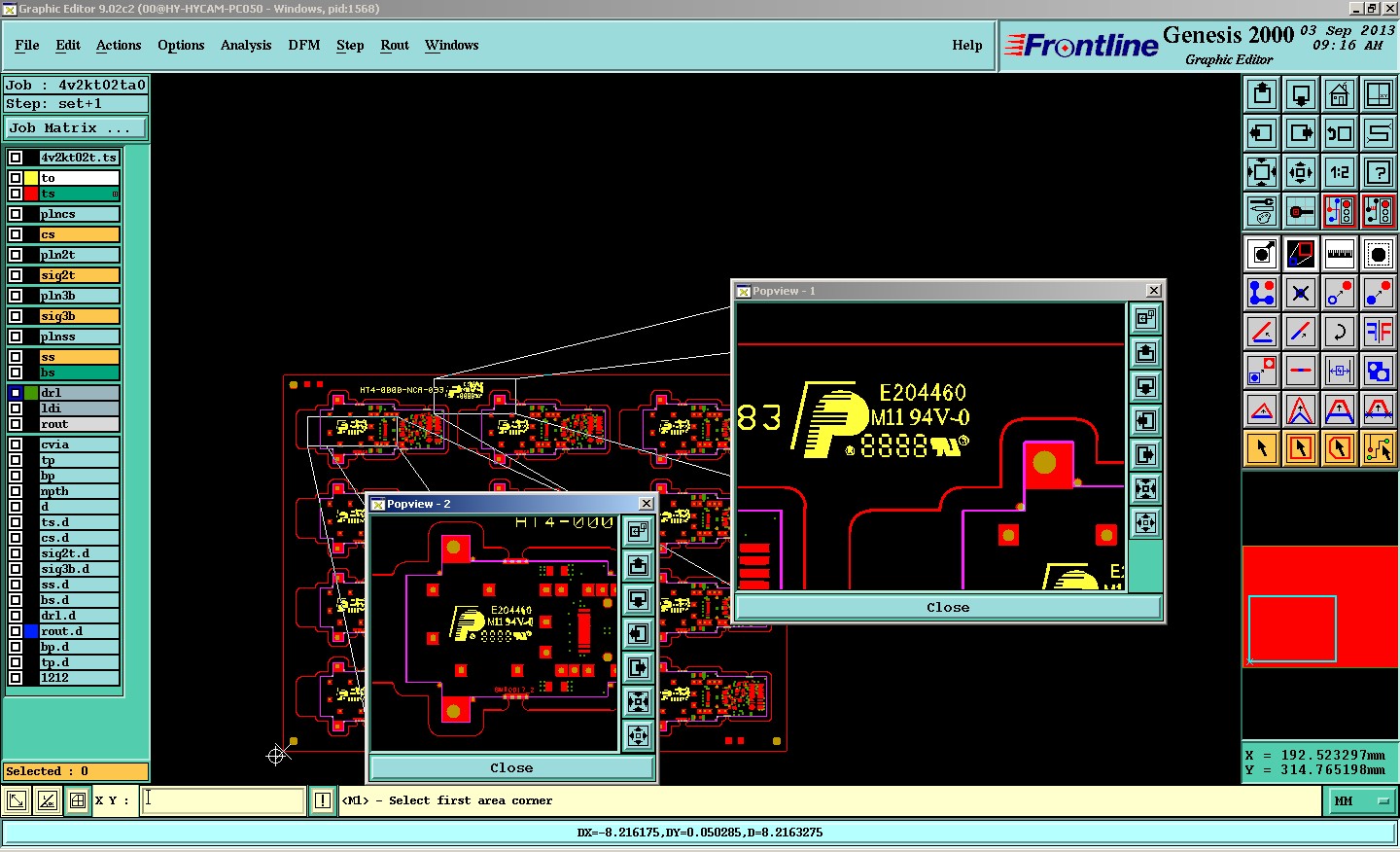Click the connected blue-red nodes edit icon
Image resolution: width=1400 pixels, height=852 pixels.
coord(1262,293)
